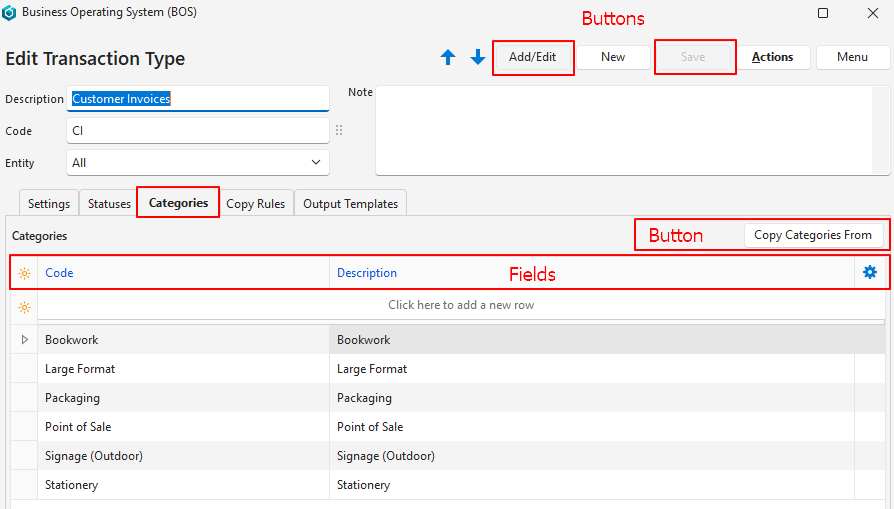Image resolution: width=894 pixels, height=509 pixels.
Task: Click the blue down arrow icon
Action: (478, 58)
